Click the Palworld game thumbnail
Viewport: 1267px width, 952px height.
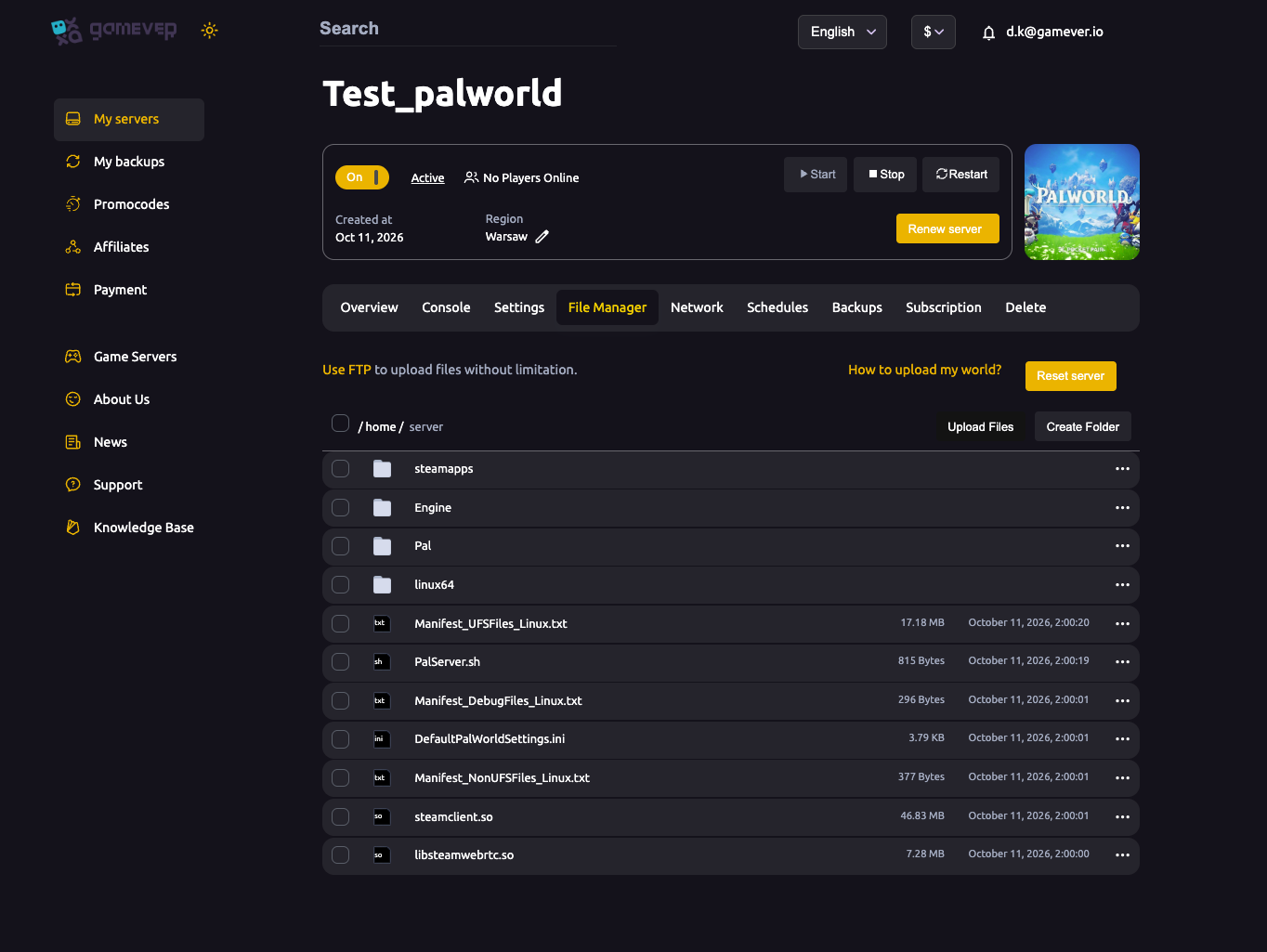click(1082, 202)
